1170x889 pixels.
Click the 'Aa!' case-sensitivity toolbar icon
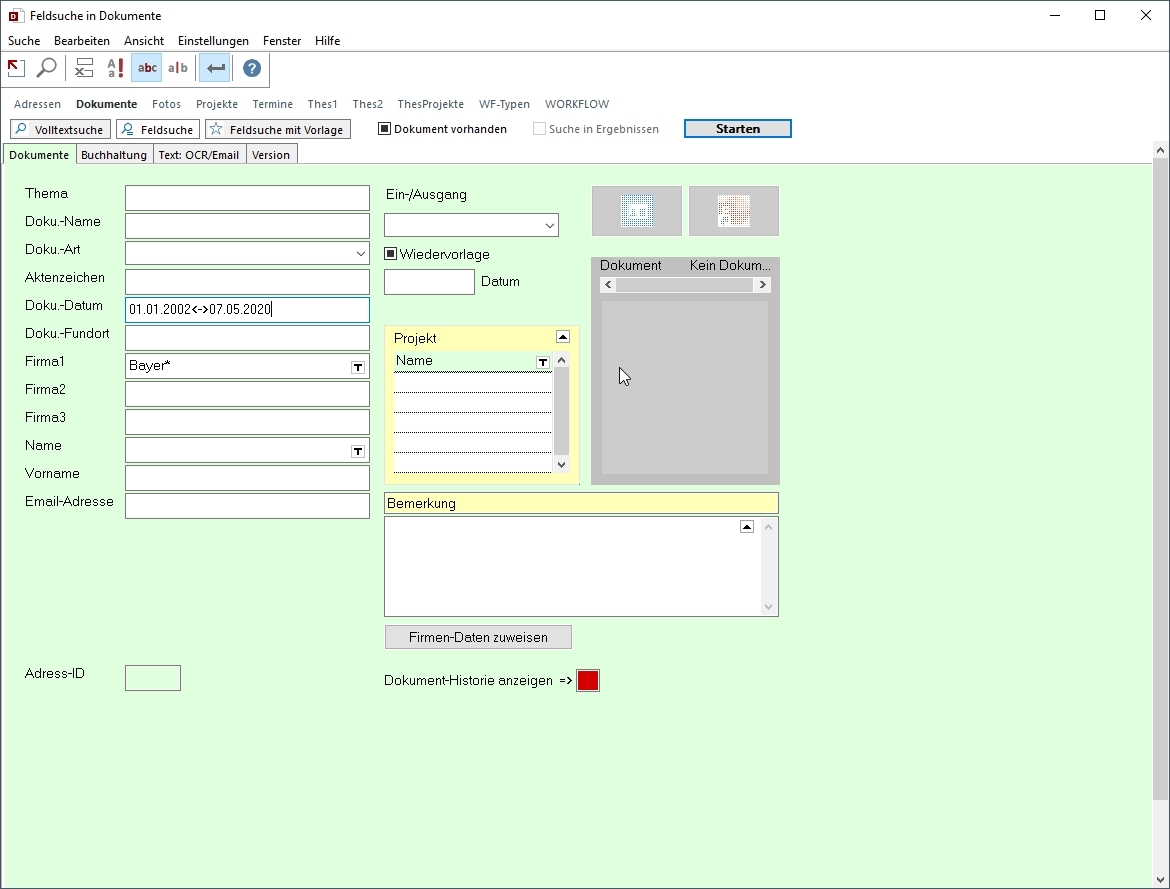point(115,68)
